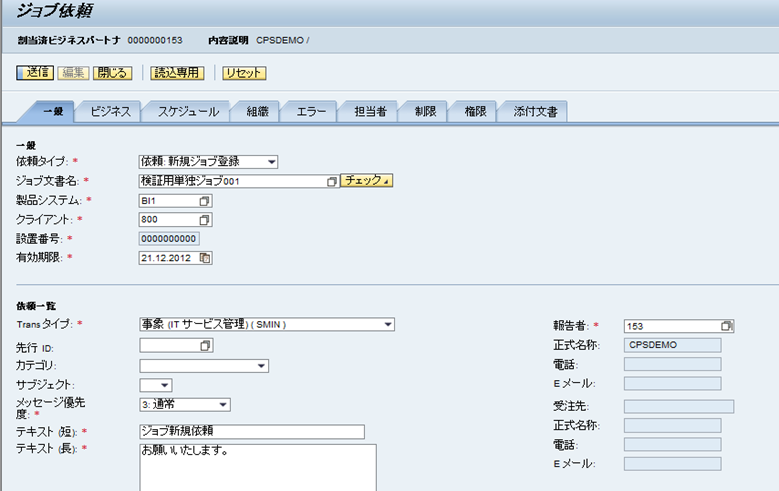Click value help icon beside 製品システム field
Image resolution: width=779 pixels, height=491 pixels.
pyautogui.click(x=205, y=200)
